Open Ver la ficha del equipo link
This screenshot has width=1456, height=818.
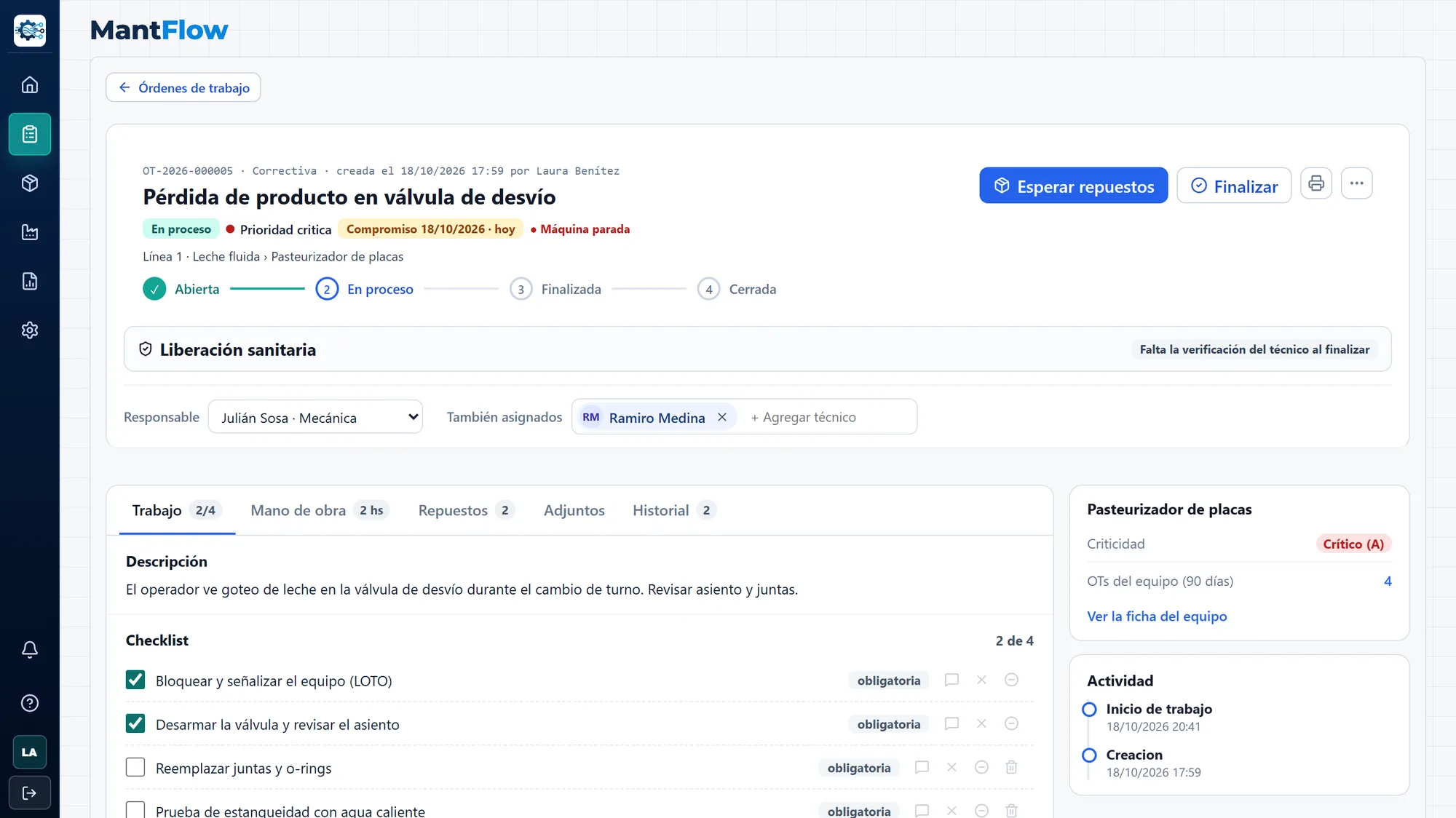coord(1156,616)
